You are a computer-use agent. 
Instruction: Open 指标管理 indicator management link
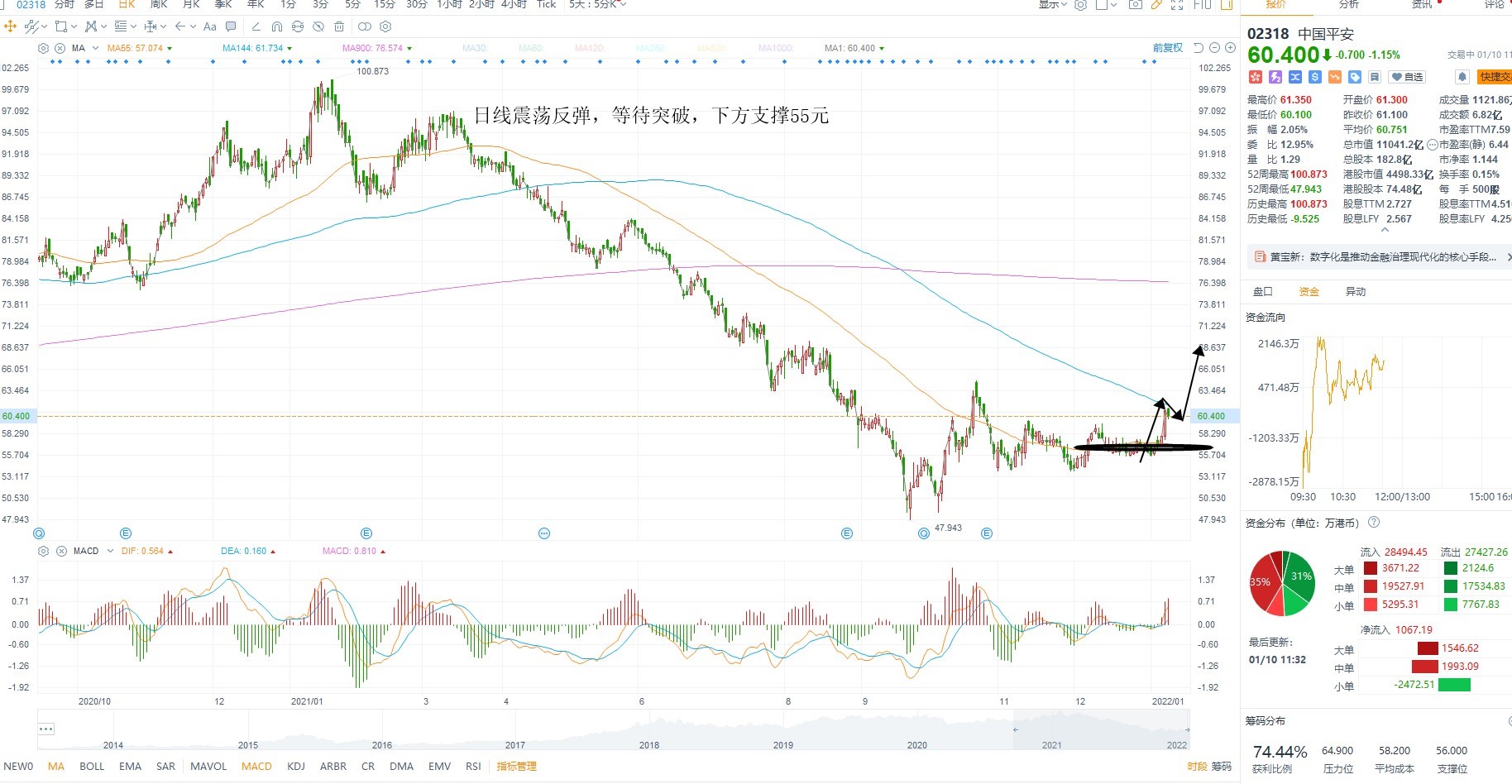(x=517, y=767)
